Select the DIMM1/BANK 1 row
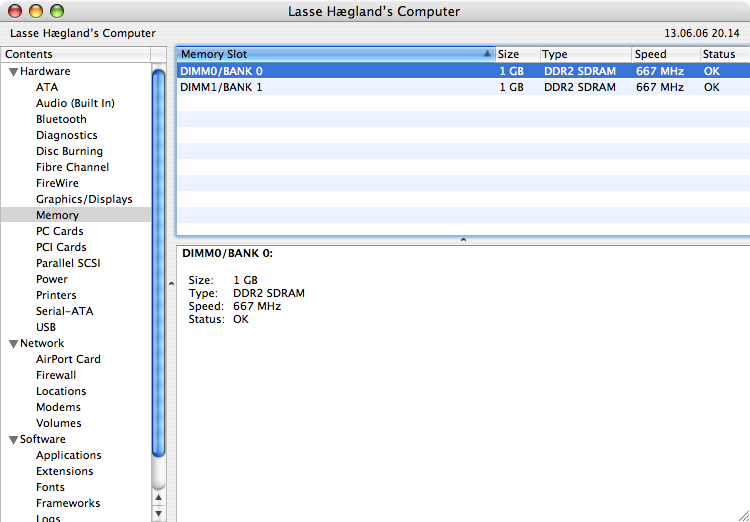Screen dimensions: 750x522 tap(463, 87)
